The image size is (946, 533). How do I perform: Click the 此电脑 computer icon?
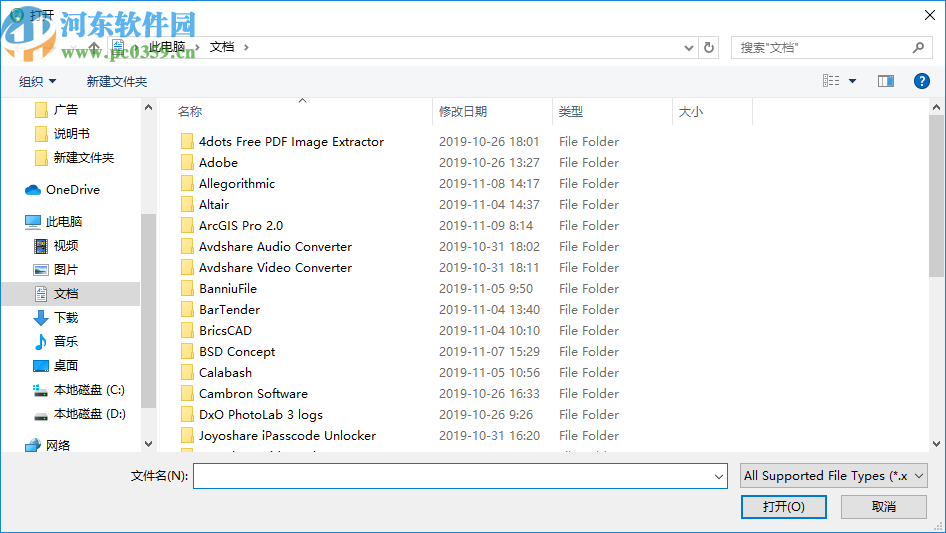click(33, 222)
